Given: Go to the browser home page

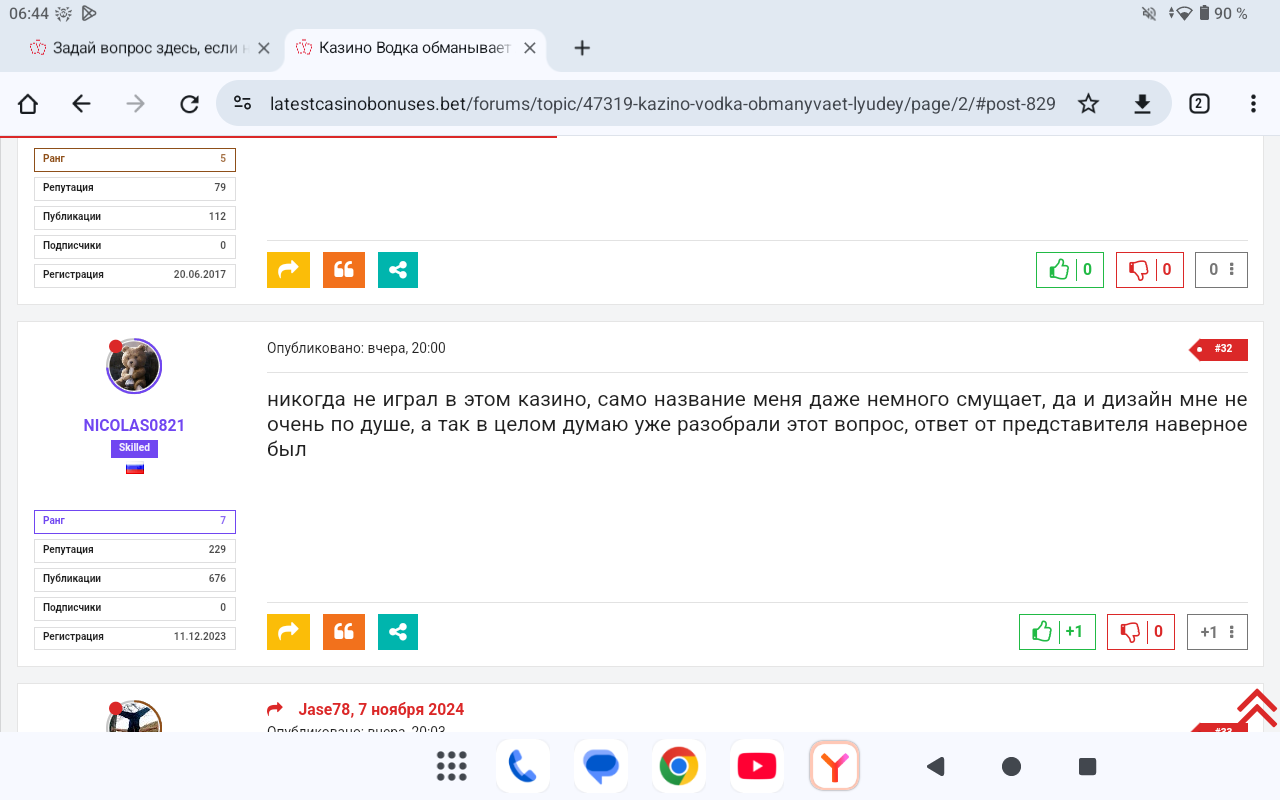Looking at the screenshot, I should pyautogui.click(x=28, y=104).
